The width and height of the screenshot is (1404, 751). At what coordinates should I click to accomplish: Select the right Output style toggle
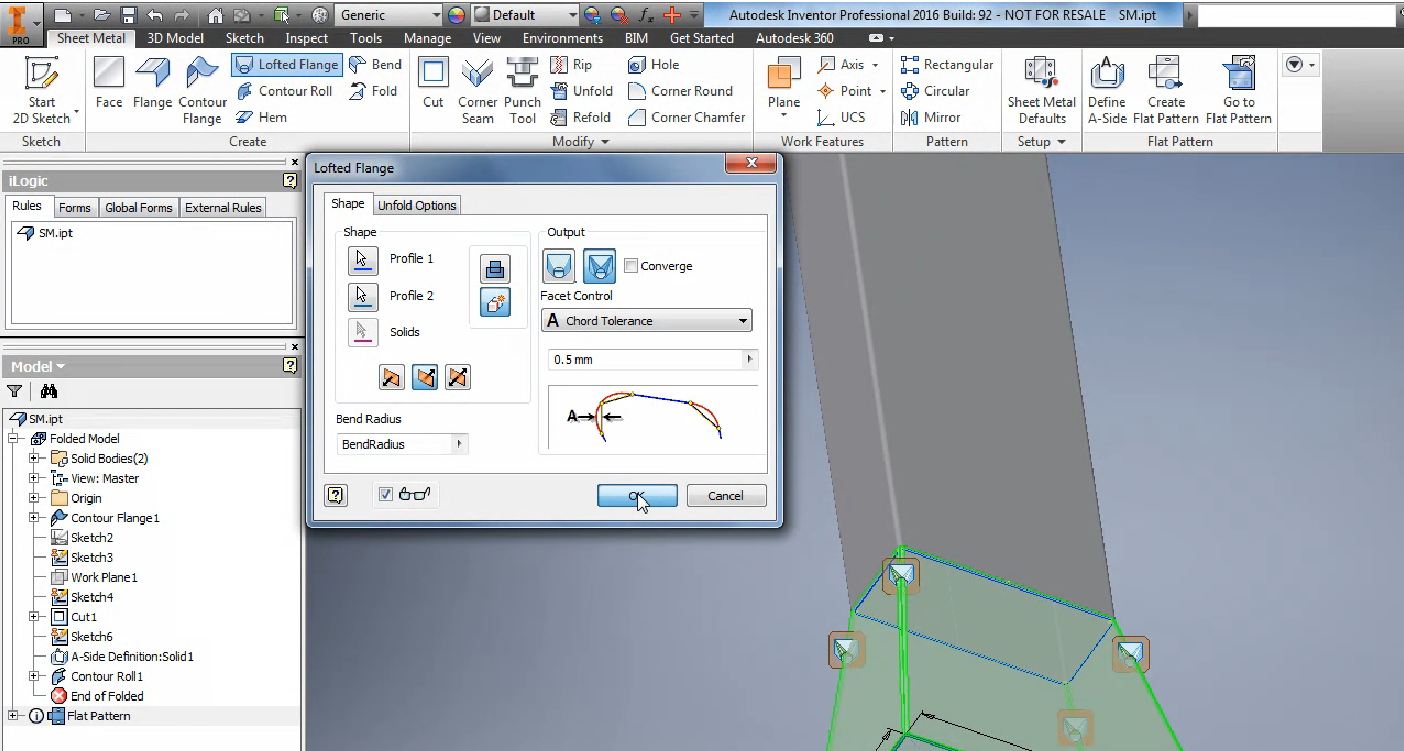point(597,266)
